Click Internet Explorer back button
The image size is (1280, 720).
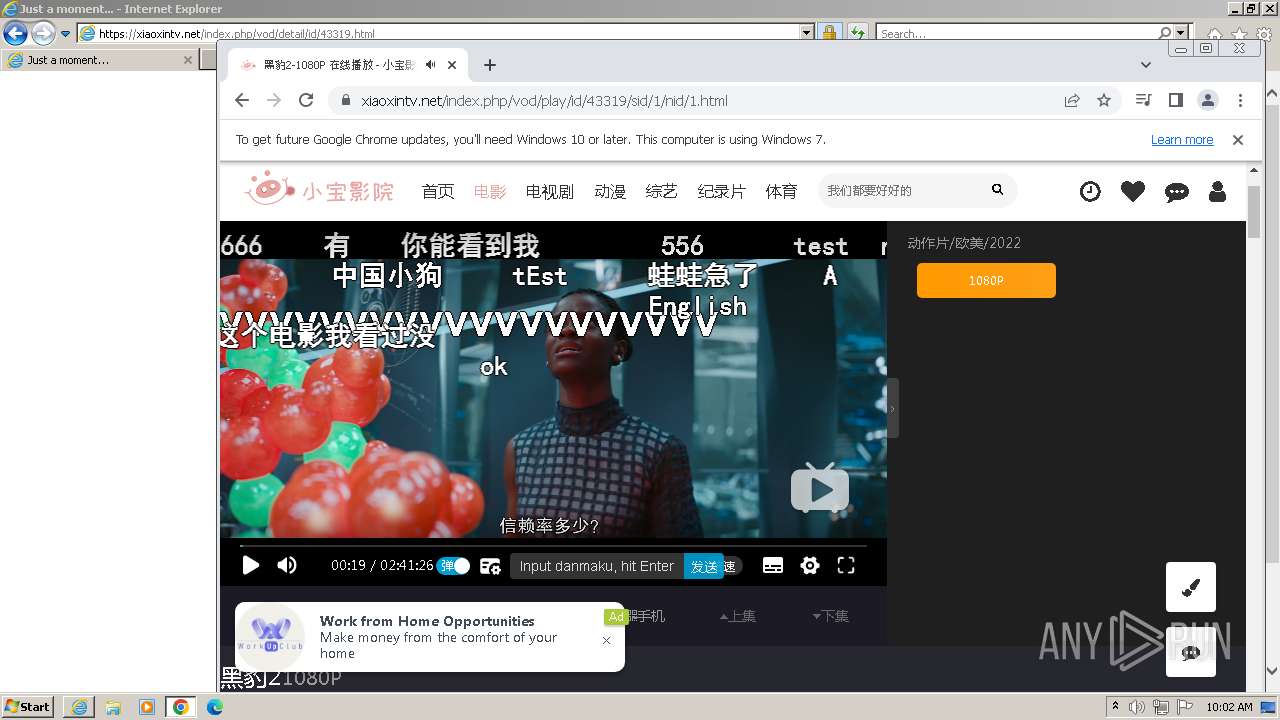click(x=15, y=33)
